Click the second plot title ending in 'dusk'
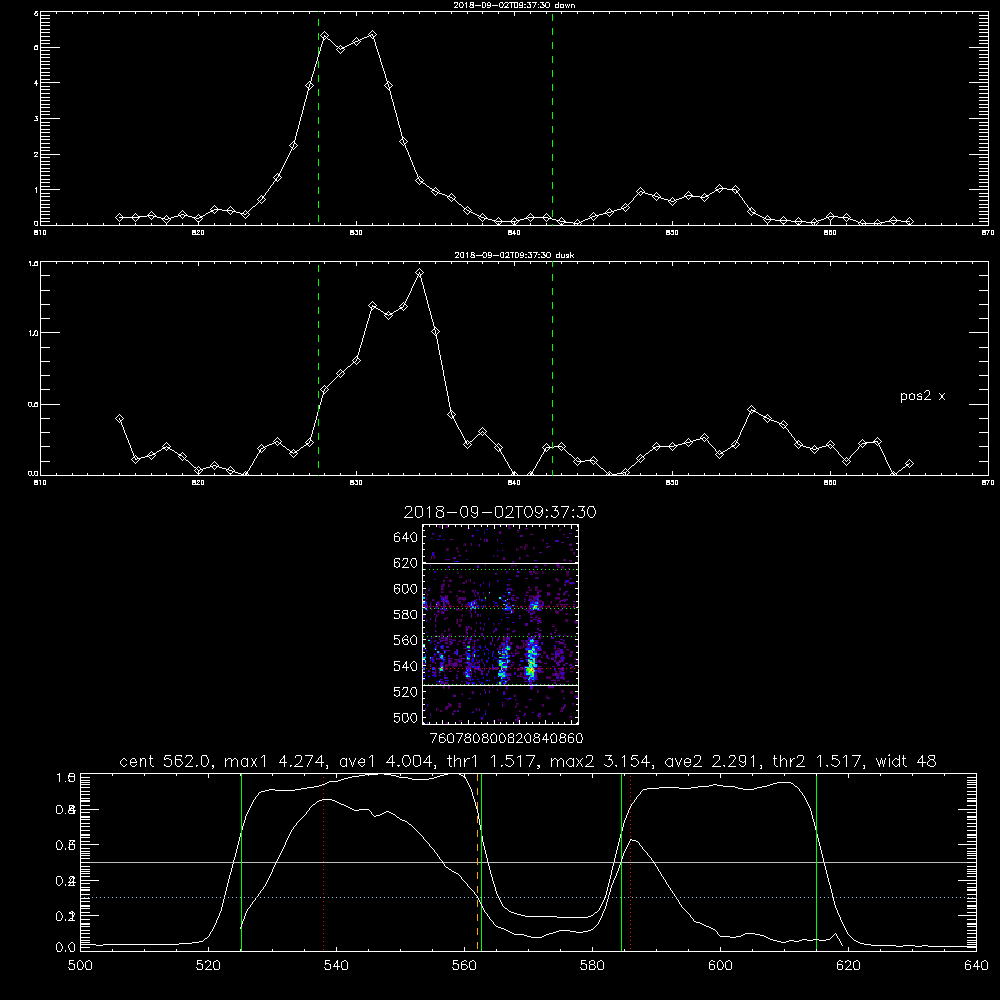This screenshot has height=1000, width=1000. 514,255
